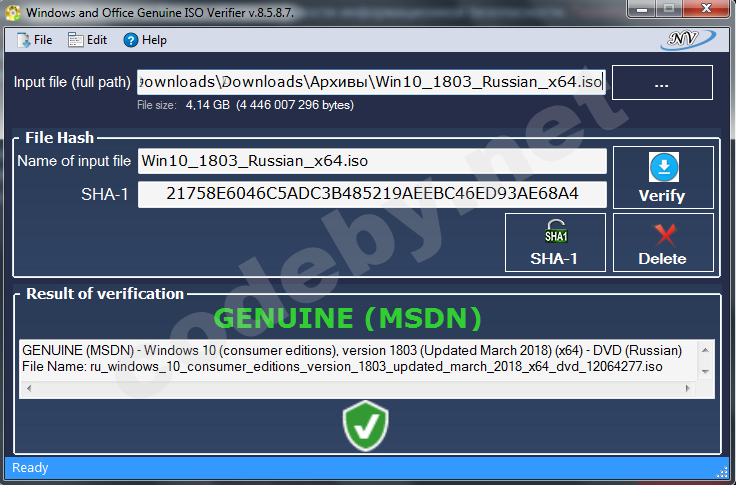736x485 pixels.
Task: Click the NV logo icon
Action: pyautogui.click(x=688, y=39)
